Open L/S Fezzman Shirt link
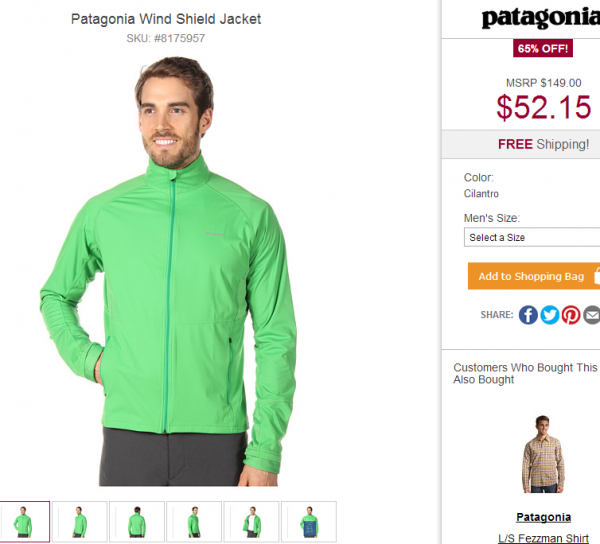600x544 pixels. (x=543, y=538)
